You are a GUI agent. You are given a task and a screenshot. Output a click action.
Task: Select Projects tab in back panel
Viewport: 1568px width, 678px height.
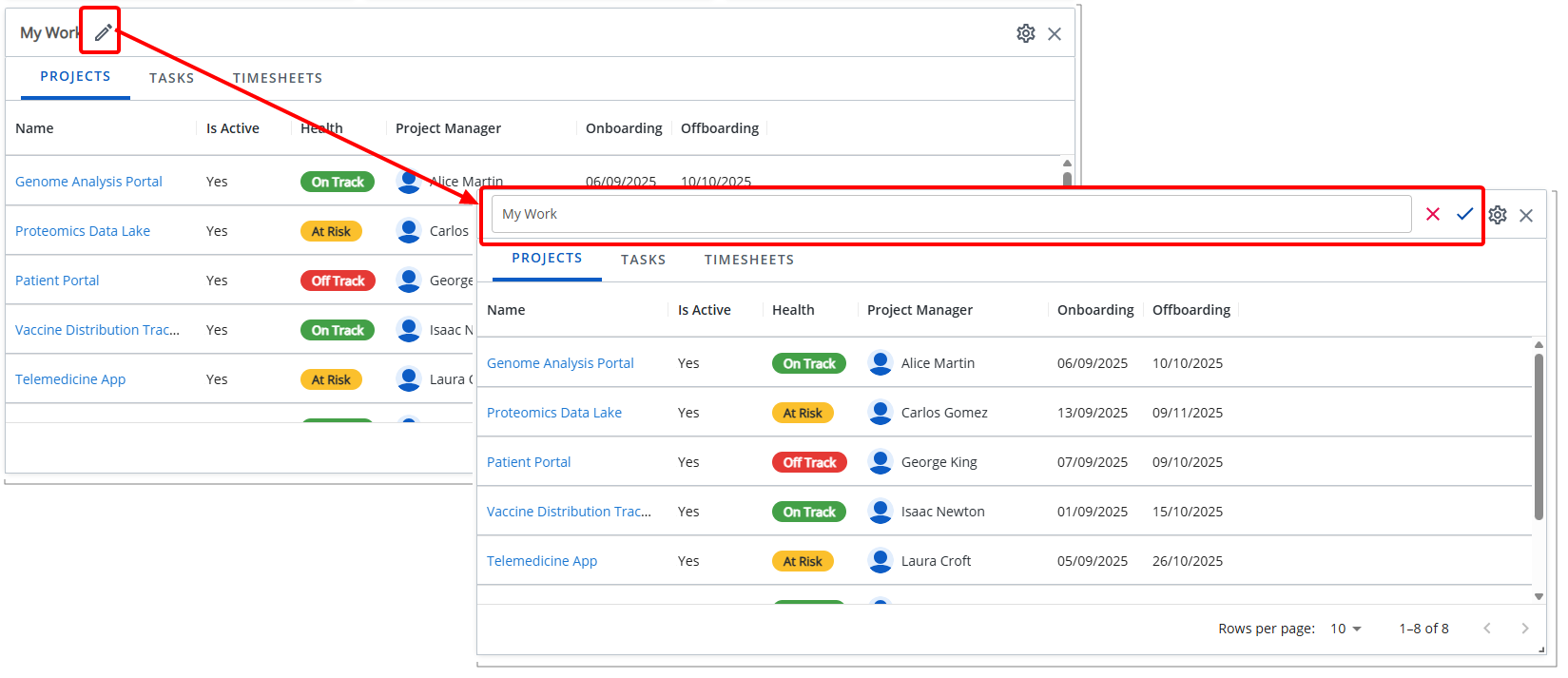click(x=75, y=77)
